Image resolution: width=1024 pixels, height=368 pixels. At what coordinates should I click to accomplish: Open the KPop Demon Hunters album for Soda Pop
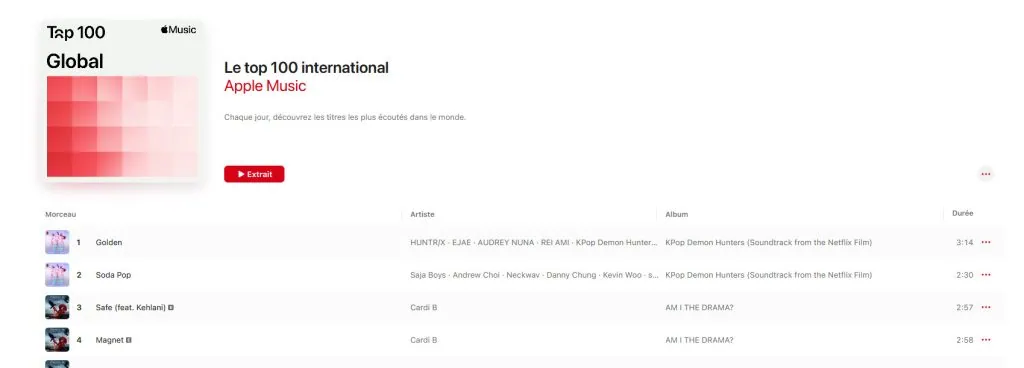(769, 275)
